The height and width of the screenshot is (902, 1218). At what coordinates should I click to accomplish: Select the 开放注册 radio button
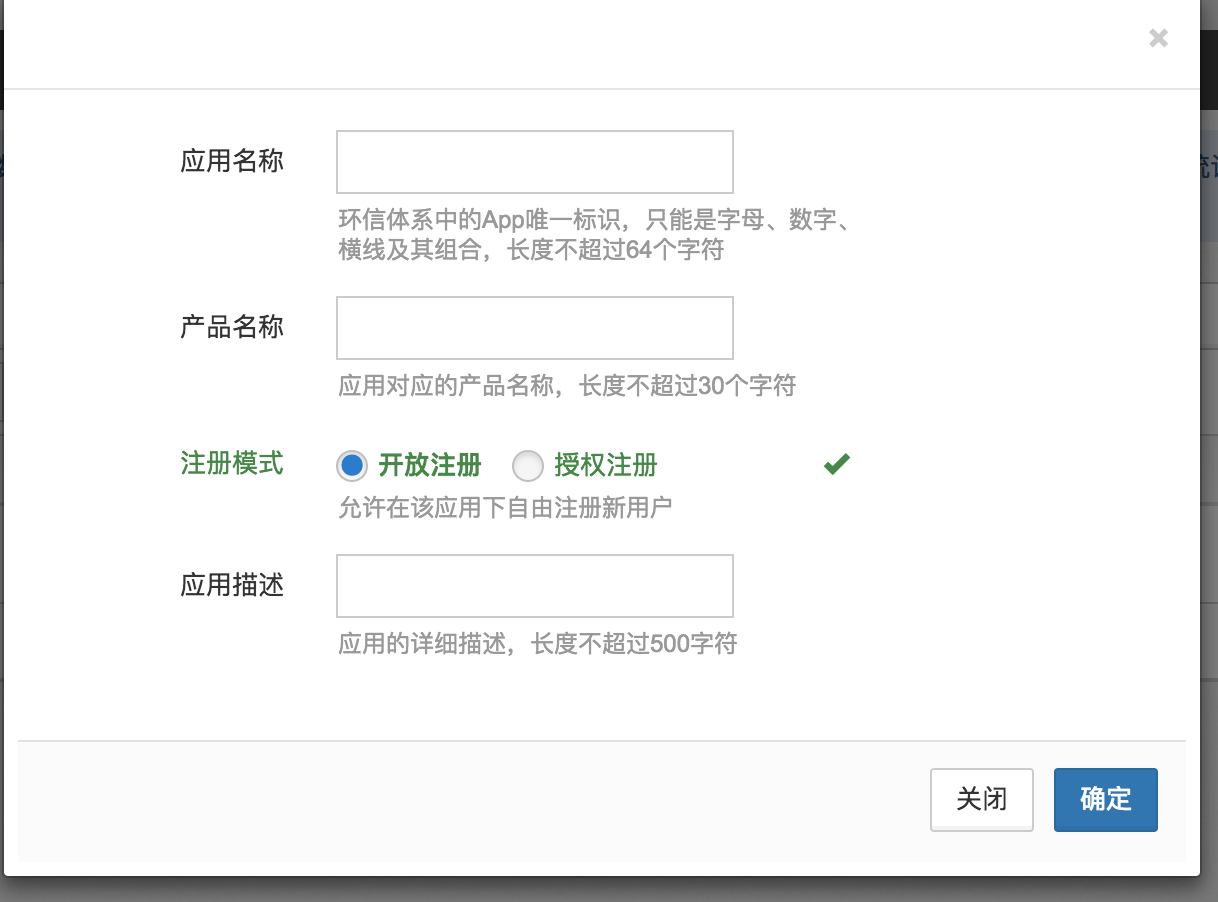[352, 465]
